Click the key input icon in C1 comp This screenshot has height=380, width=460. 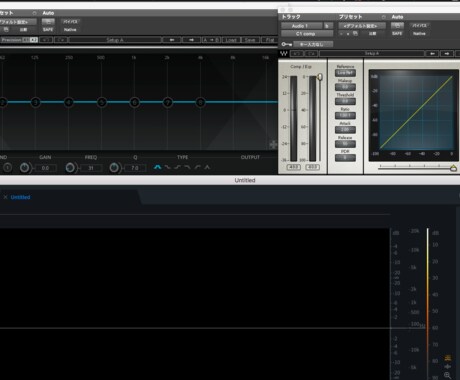click(286, 44)
